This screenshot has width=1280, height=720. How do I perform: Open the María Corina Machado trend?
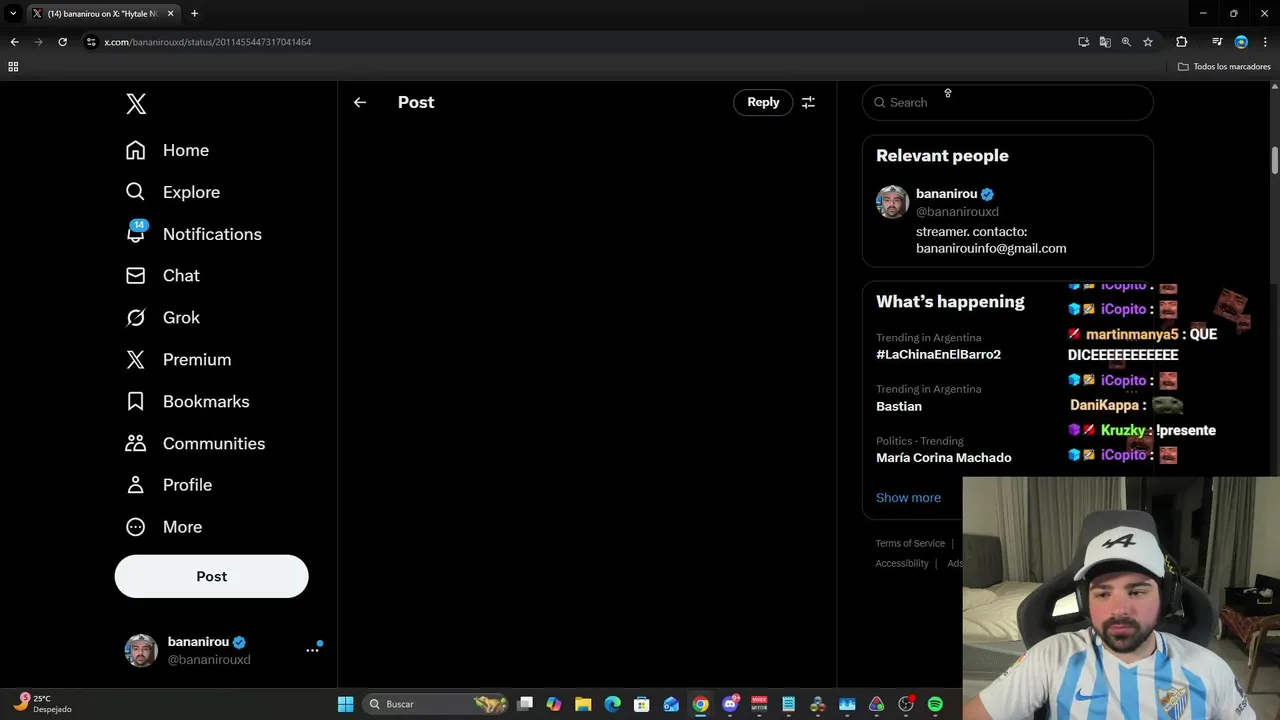[x=943, y=457]
